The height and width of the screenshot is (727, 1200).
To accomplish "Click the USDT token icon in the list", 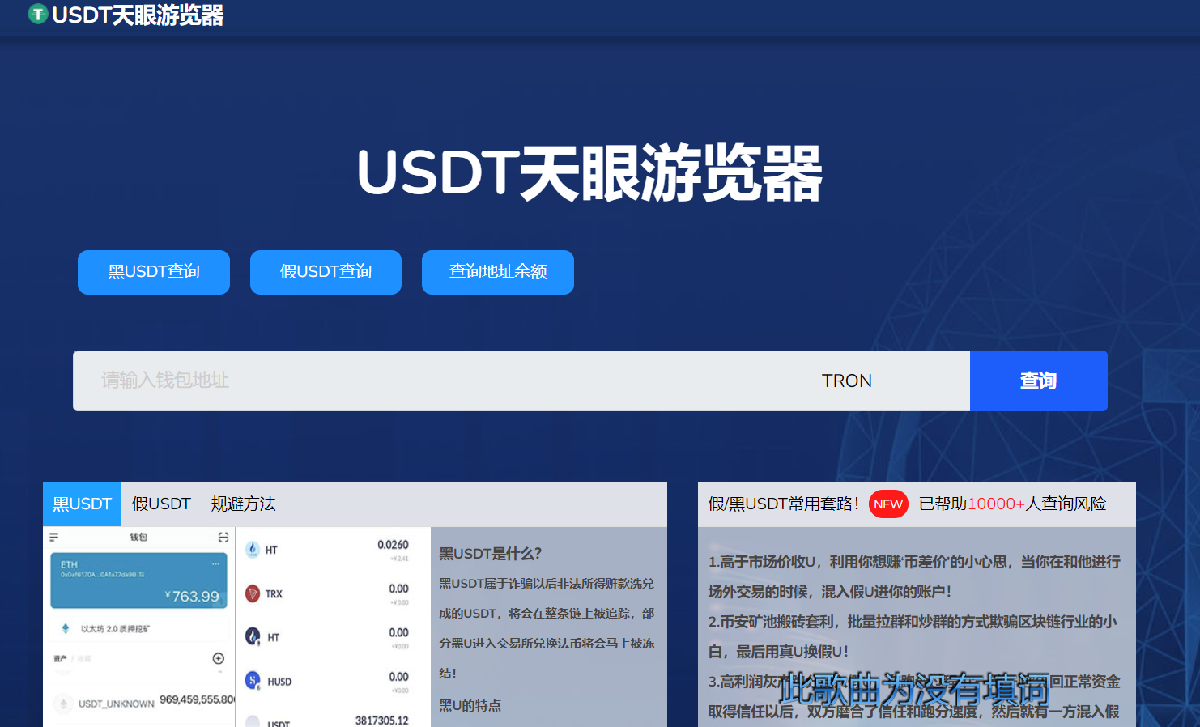I will click(254, 721).
